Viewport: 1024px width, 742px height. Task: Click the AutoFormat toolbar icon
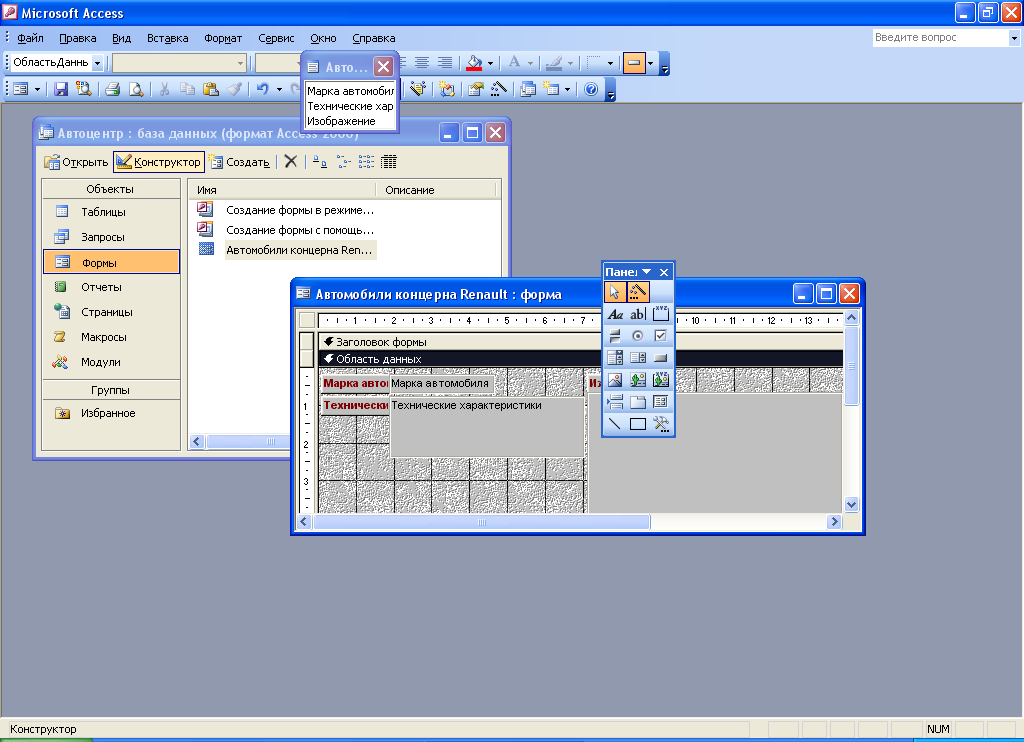[447, 89]
